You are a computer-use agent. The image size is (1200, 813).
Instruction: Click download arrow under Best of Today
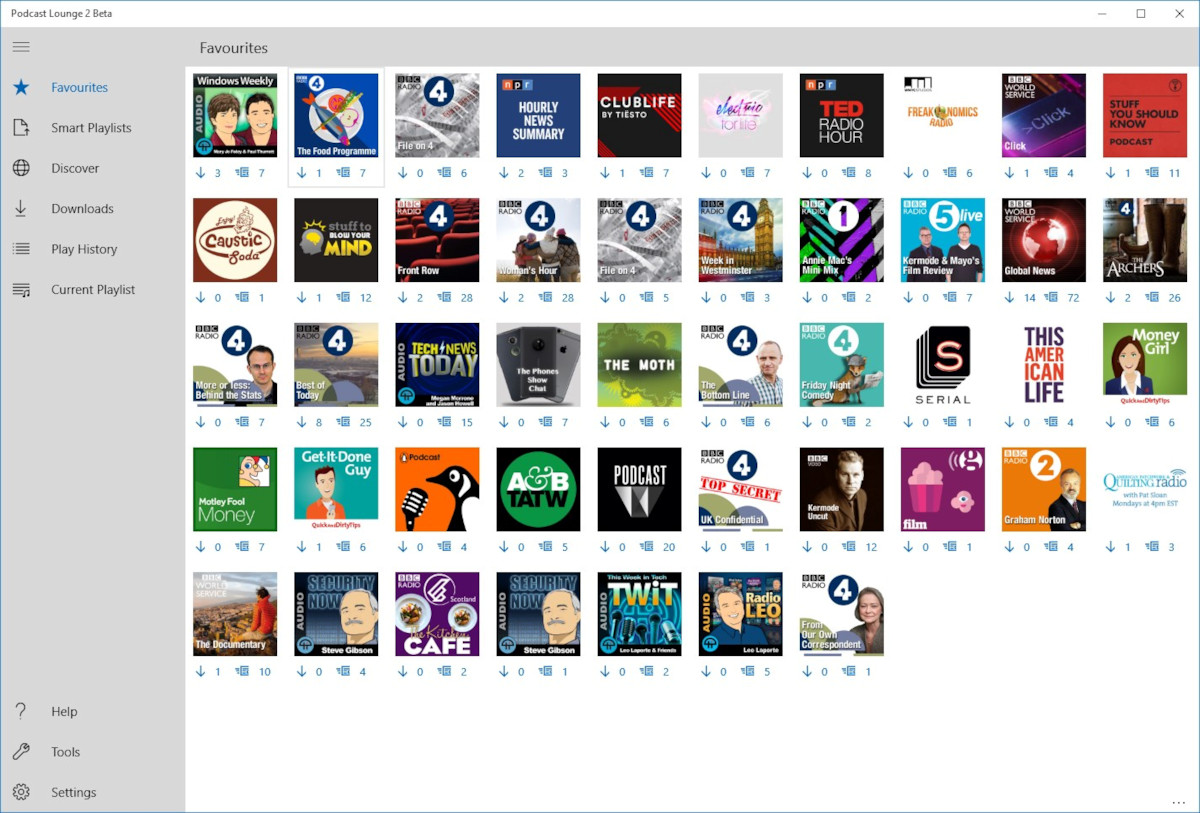pos(303,423)
